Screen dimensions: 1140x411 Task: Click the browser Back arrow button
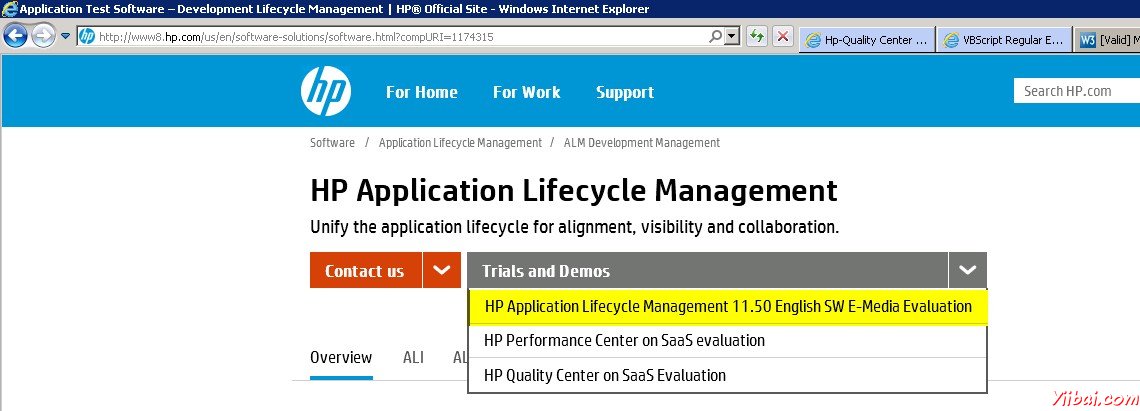pyautogui.click(x=16, y=36)
